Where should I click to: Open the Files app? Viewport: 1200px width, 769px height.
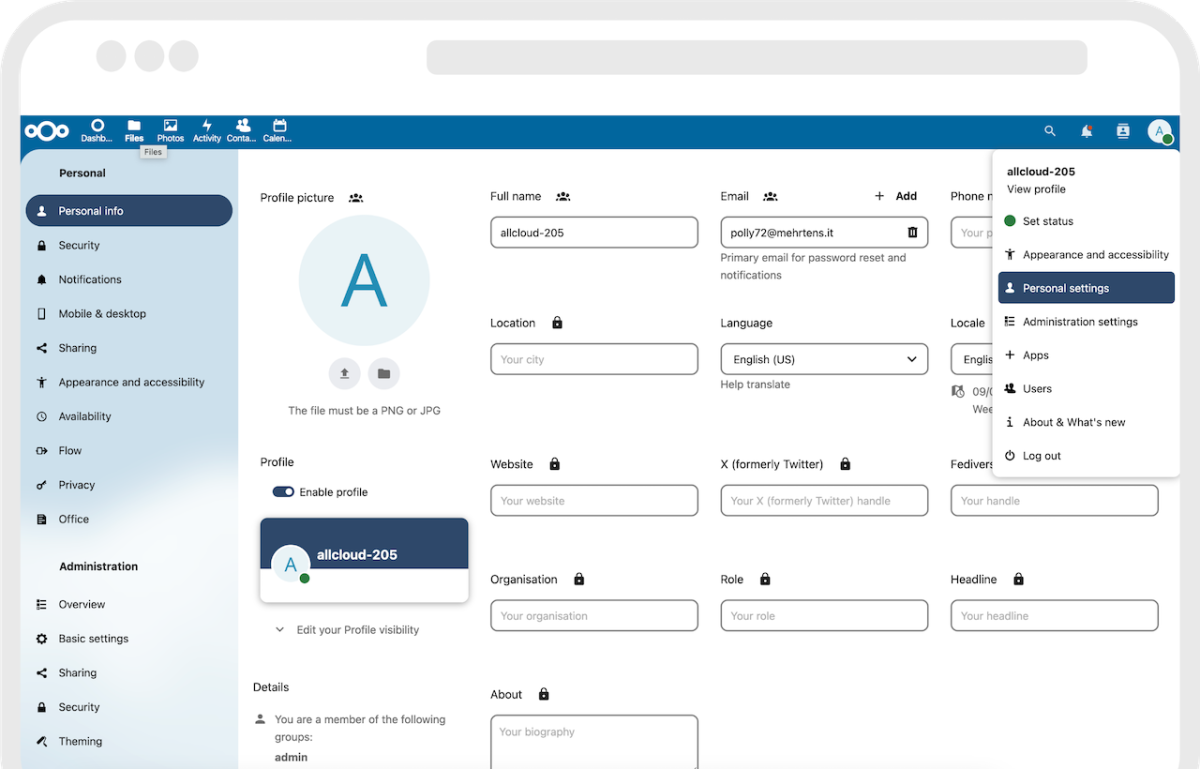(134, 131)
